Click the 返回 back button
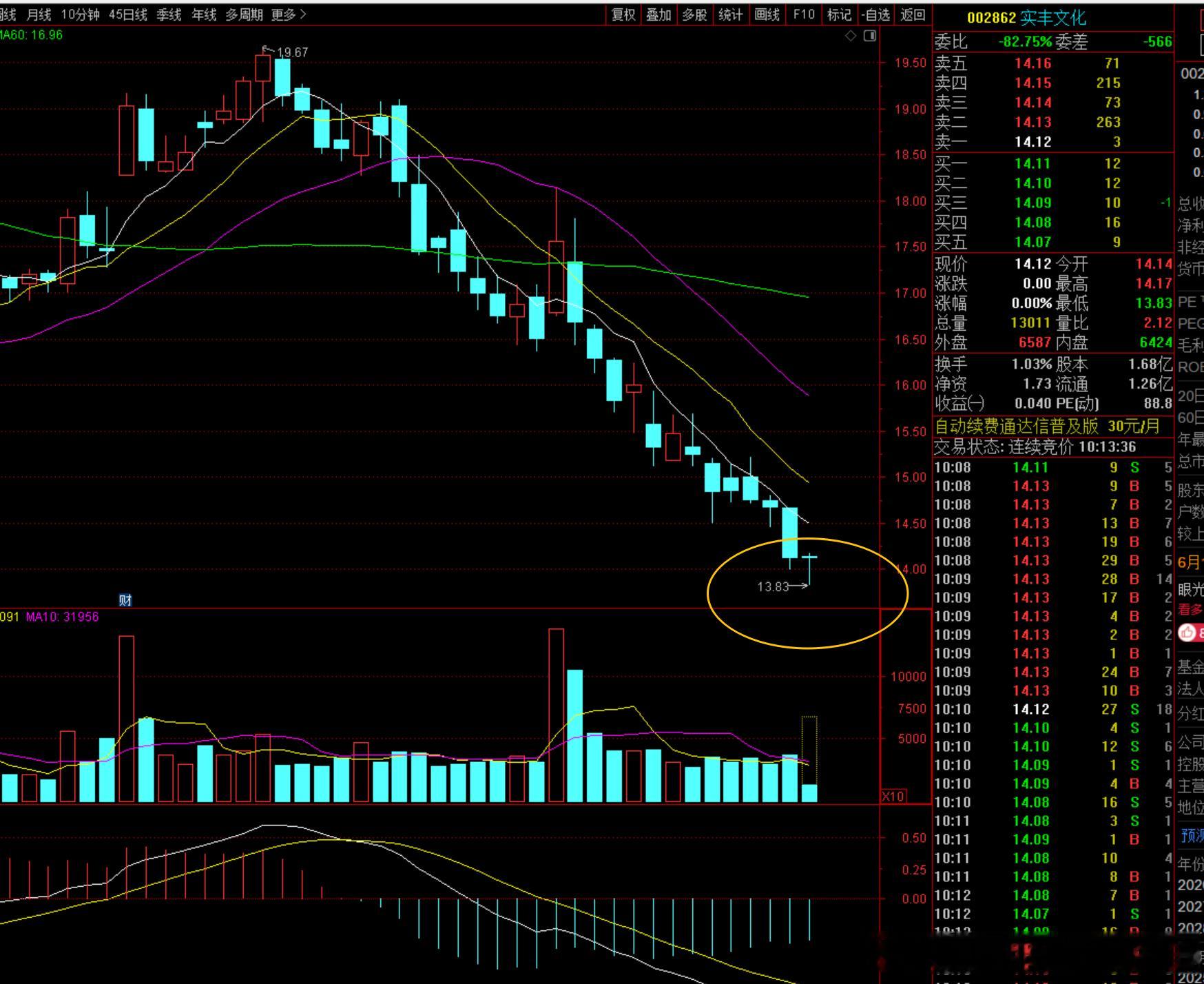The width and height of the screenshot is (1204, 984). 913,14
